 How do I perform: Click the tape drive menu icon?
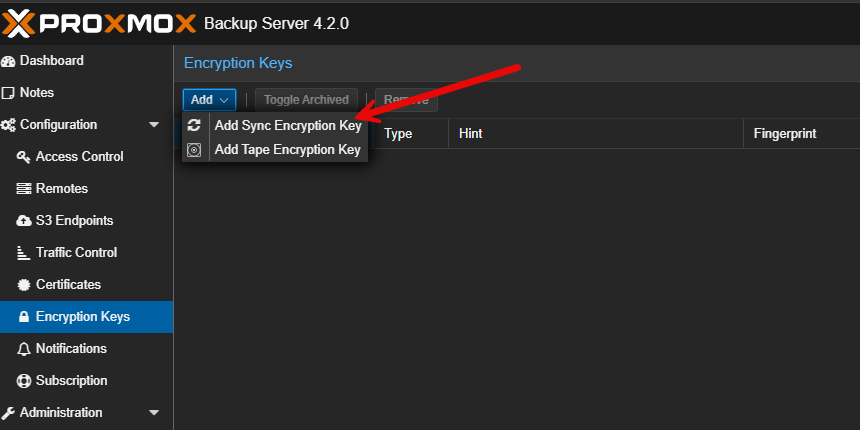point(194,150)
